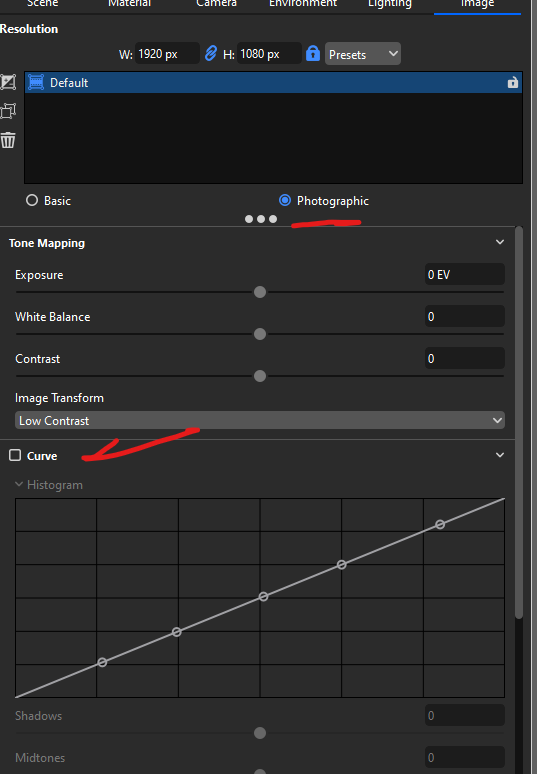The image size is (537, 774).
Task: Switch to the Camera tab
Action: [216, 4]
